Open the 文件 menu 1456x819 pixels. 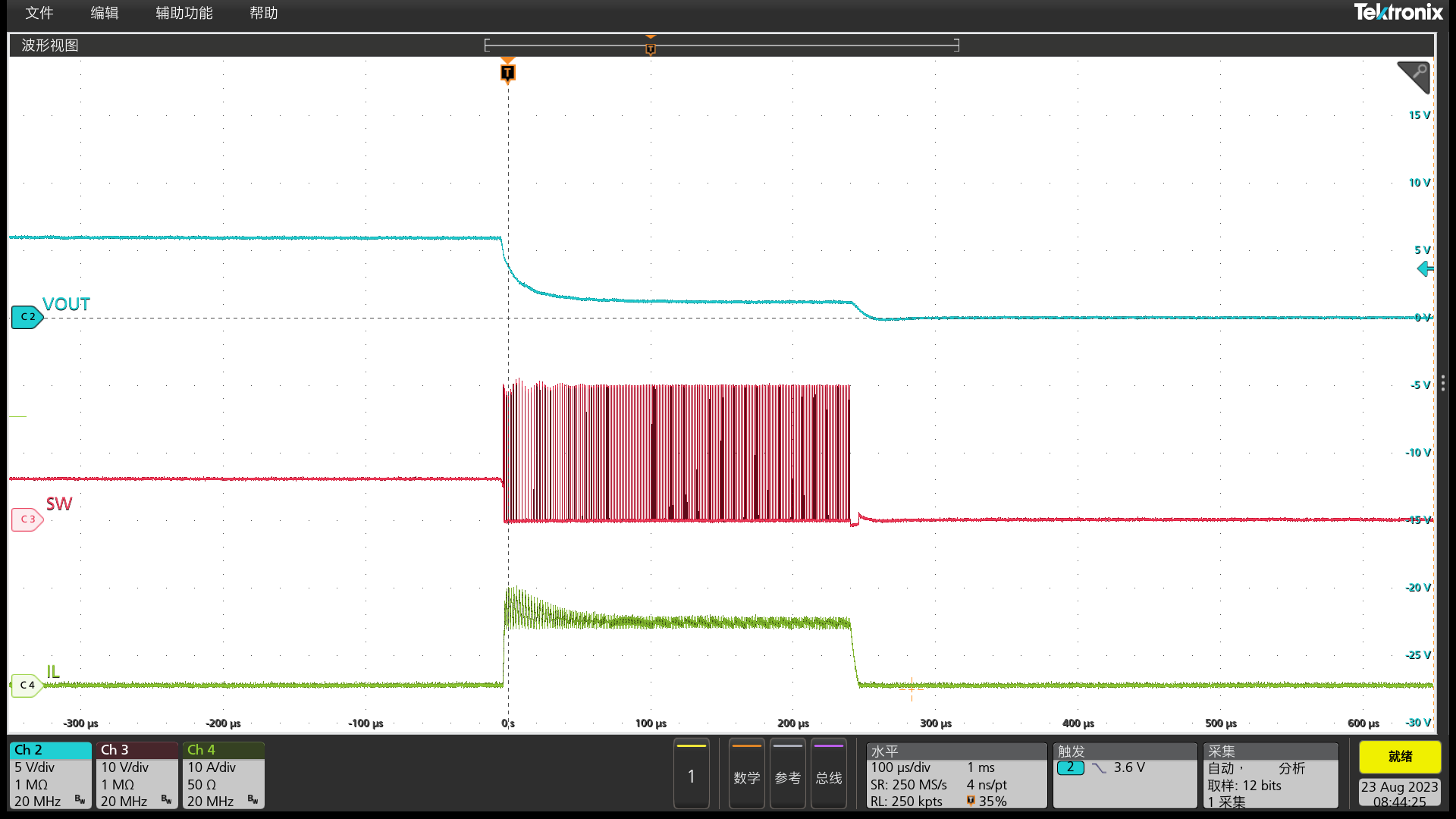pos(39,13)
